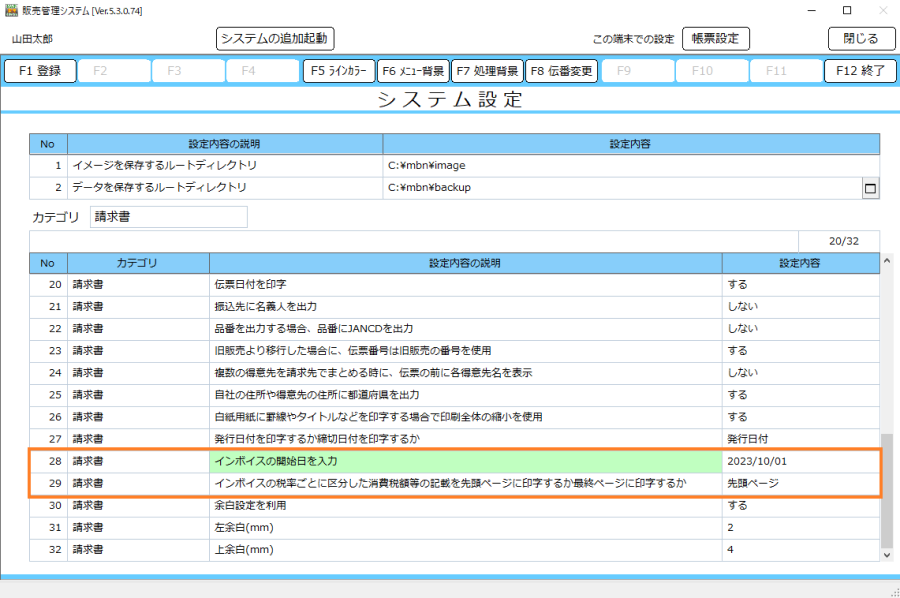900x598 pixels.
Task: Click the する value for 伝票日付を印字
Action: 801,285
